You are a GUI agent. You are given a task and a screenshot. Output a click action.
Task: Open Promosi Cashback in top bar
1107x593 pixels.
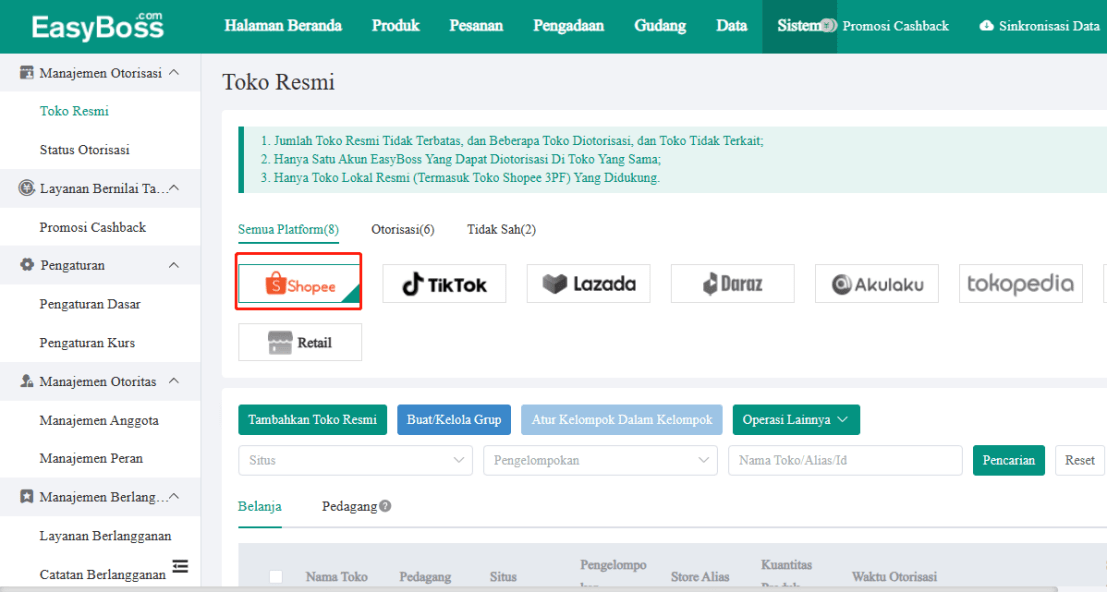[x=895, y=26]
